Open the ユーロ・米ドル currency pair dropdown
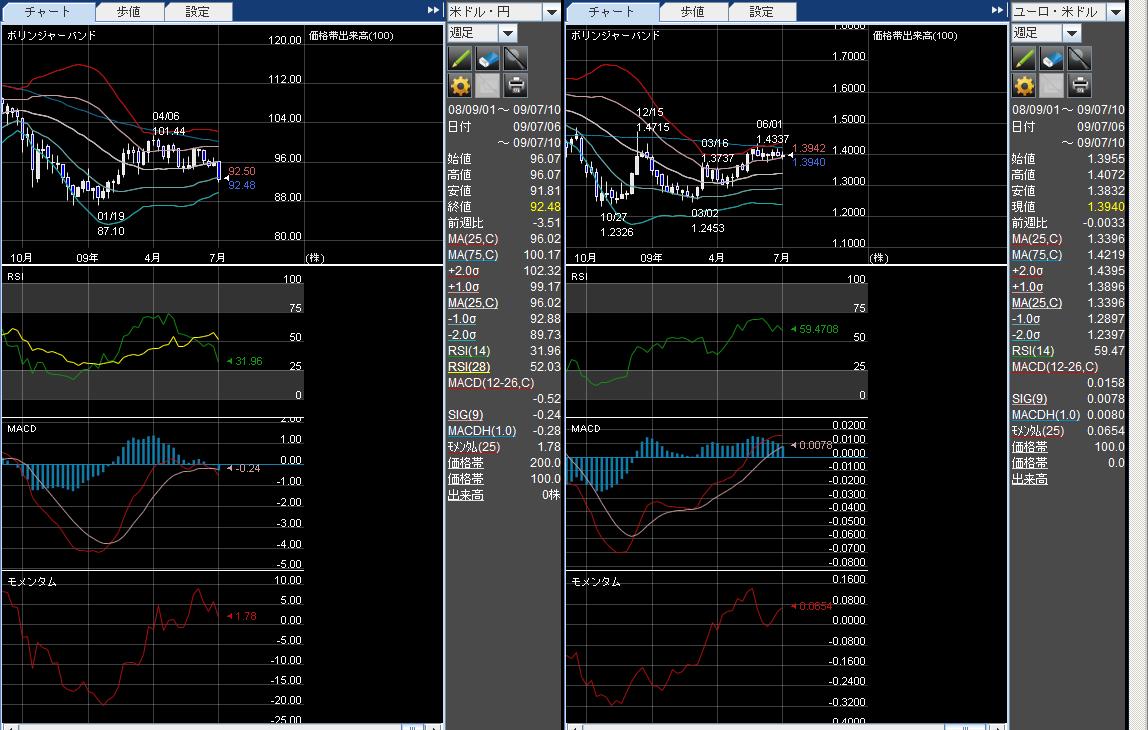Viewport: 1148px width, 730px height. (1116, 12)
